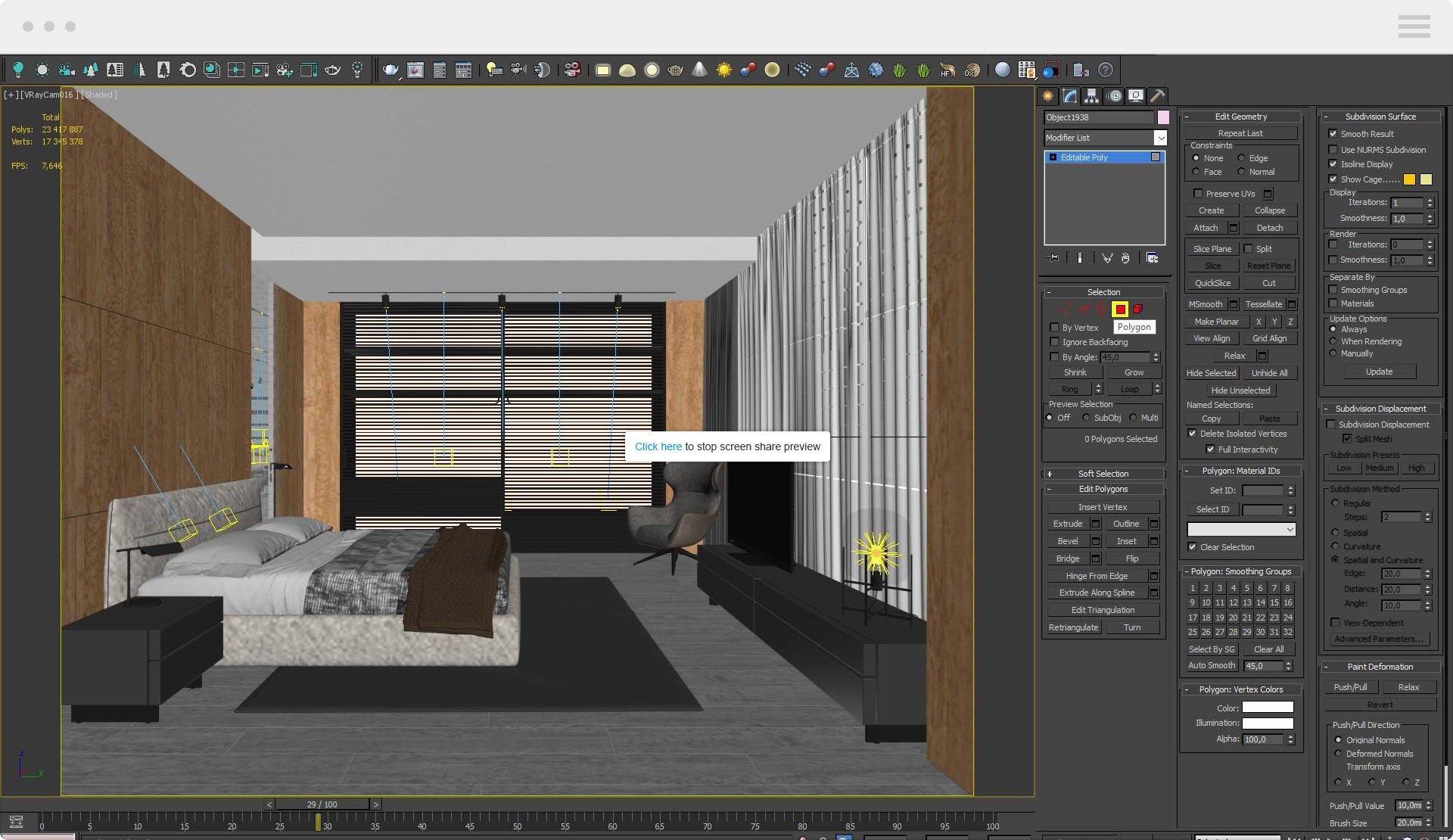1453x840 pixels.
Task: Select Editable Poly in modifier stack
Action: [x=1084, y=157]
